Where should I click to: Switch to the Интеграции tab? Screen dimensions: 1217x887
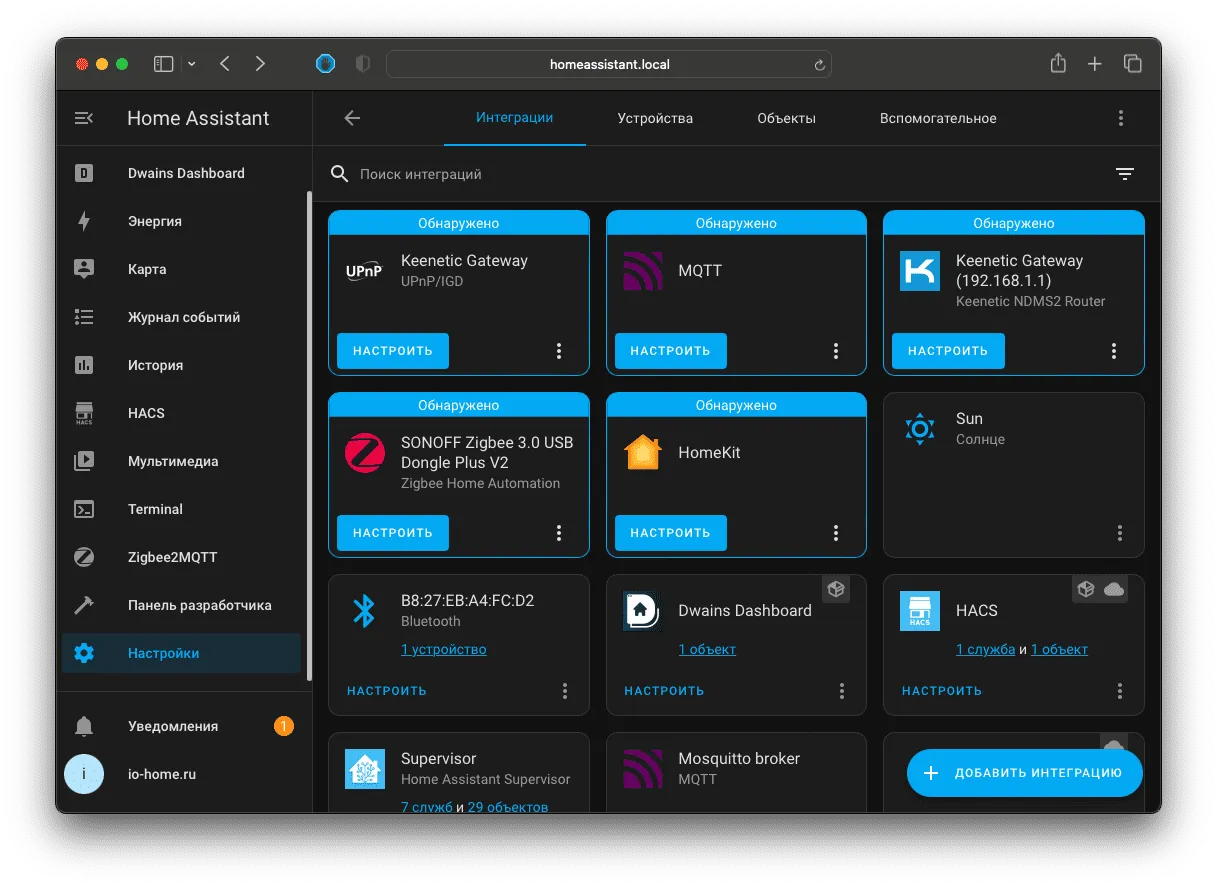pyautogui.click(x=514, y=118)
